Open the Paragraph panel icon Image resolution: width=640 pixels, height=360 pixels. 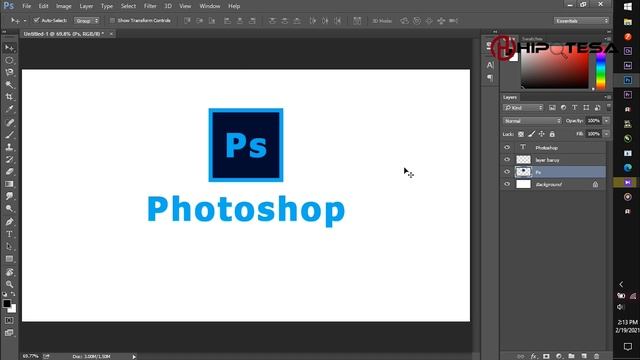coord(490,78)
